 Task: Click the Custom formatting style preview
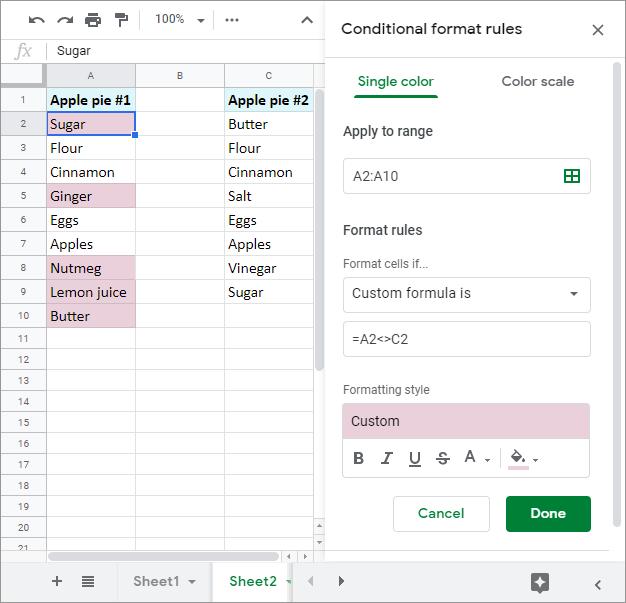[466, 421]
